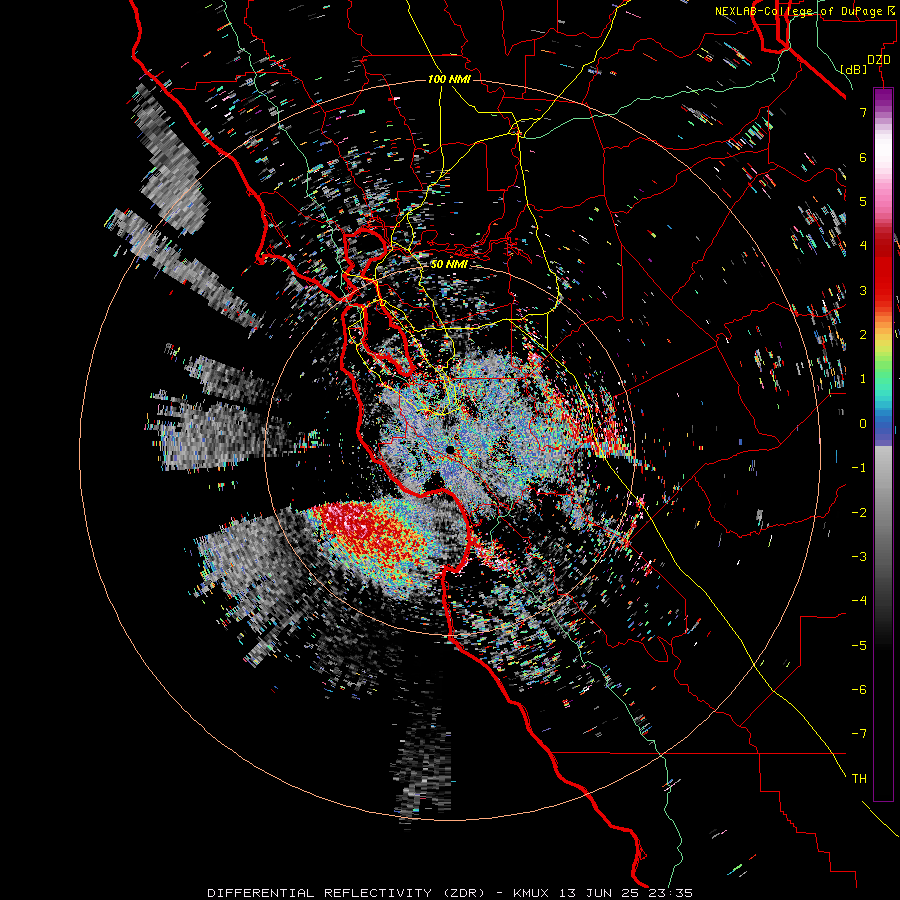The height and width of the screenshot is (900, 900).
Task: Click the 2 value on color scale
Action: click(863, 335)
